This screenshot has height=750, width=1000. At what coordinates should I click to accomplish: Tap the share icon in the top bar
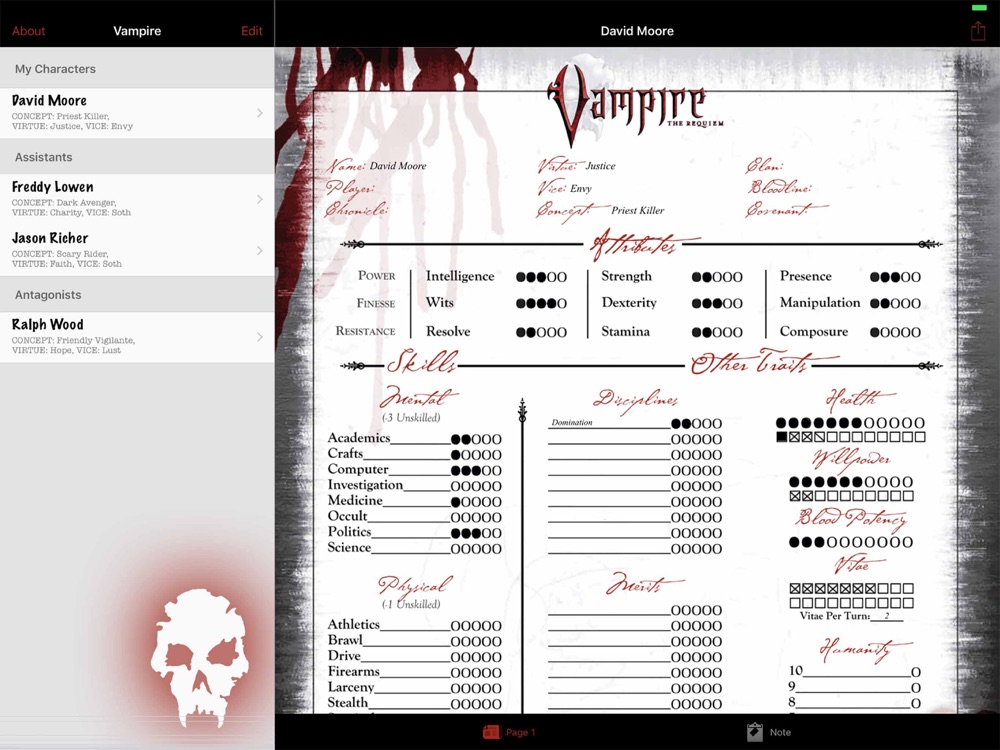(x=978, y=31)
